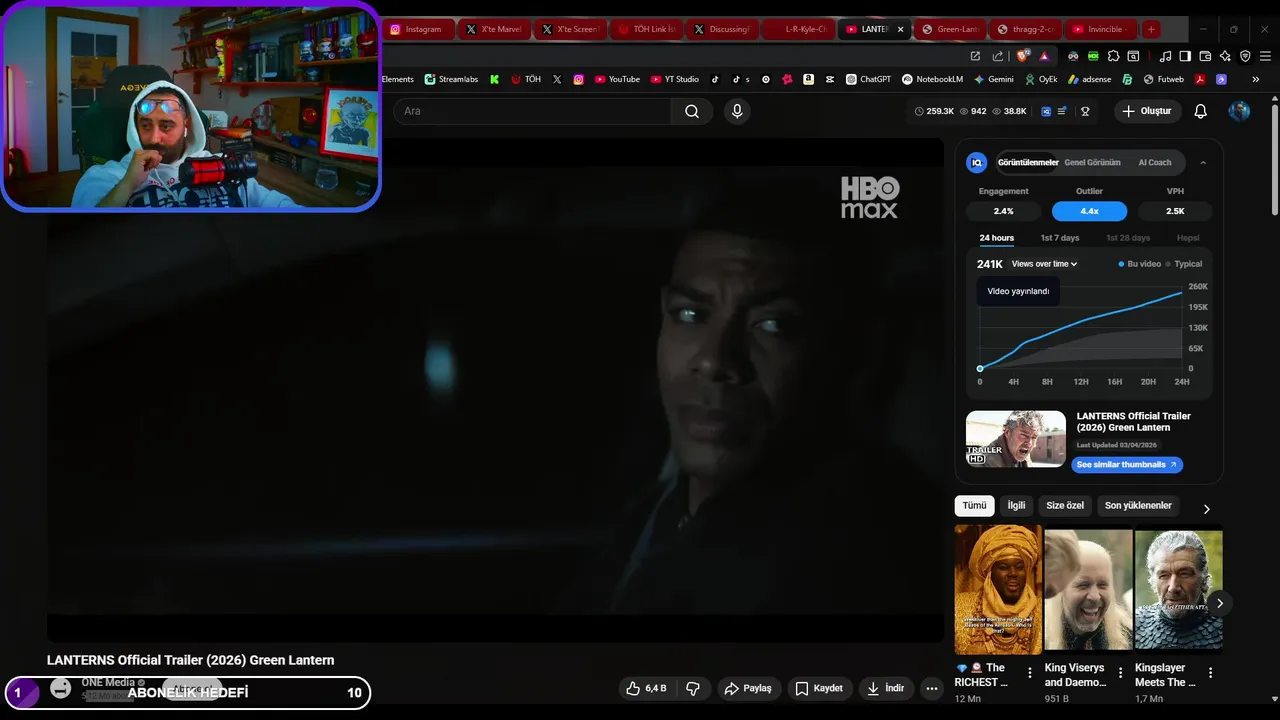
Task: Click the Oluştur create button
Action: click(1146, 111)
